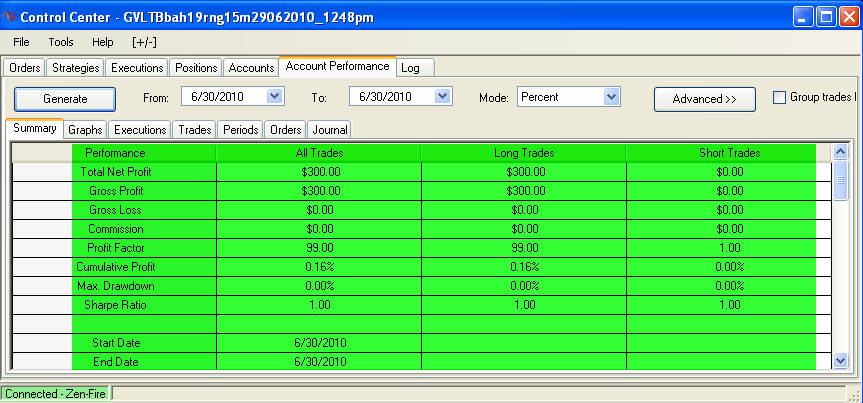This screenshot has height=403, width=863.
Task: Click the scroll down arrow of the table
Action: (840, 361)
